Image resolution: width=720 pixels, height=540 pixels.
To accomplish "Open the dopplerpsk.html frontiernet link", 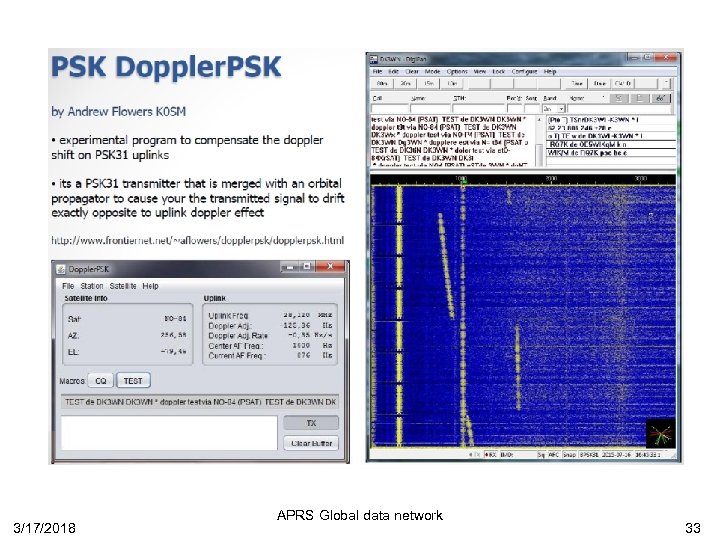I will (x=197, y=240).
